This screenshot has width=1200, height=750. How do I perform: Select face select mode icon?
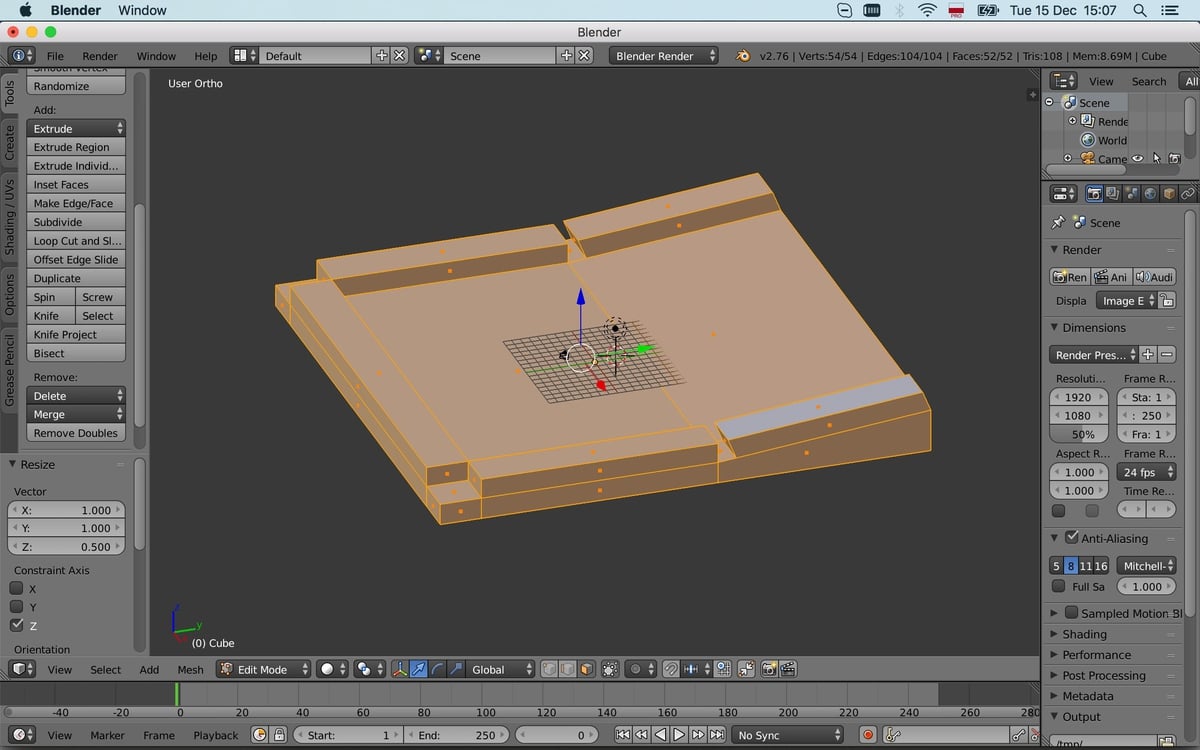click(x=585, y=669)
